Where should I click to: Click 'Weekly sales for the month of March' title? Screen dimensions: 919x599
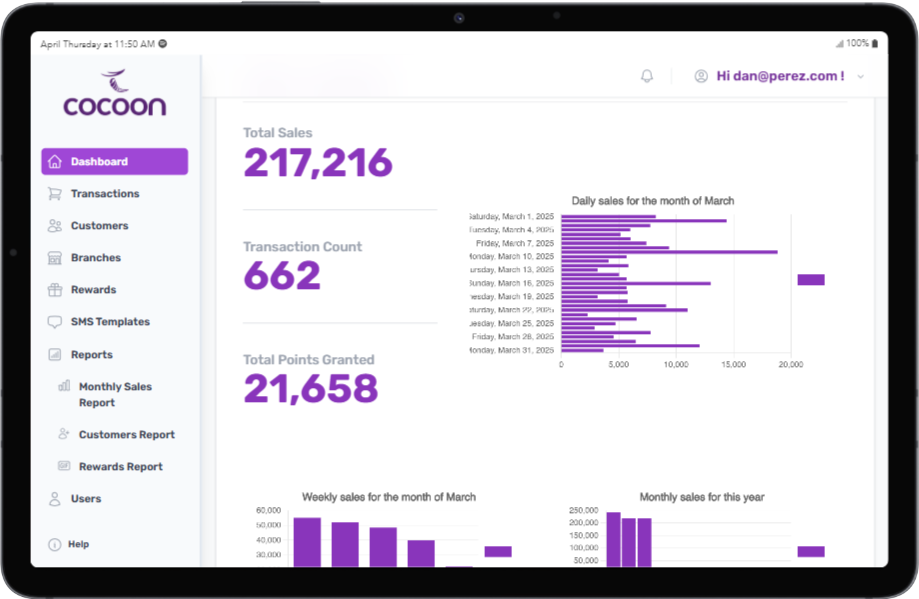click(x=389, y=497)
